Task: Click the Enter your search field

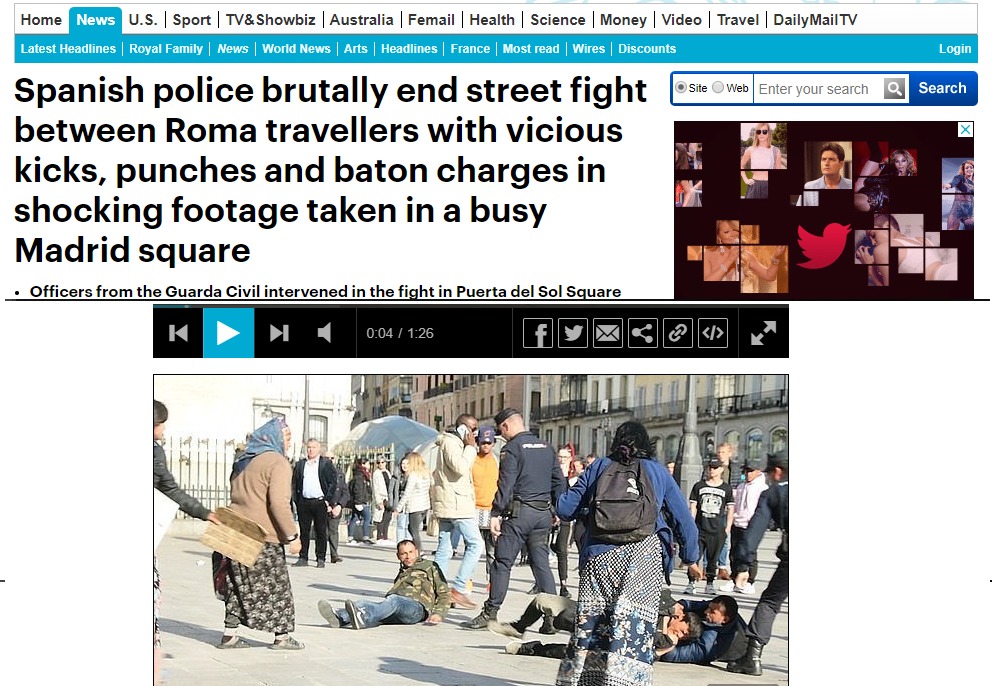Action: click(819, 89)
